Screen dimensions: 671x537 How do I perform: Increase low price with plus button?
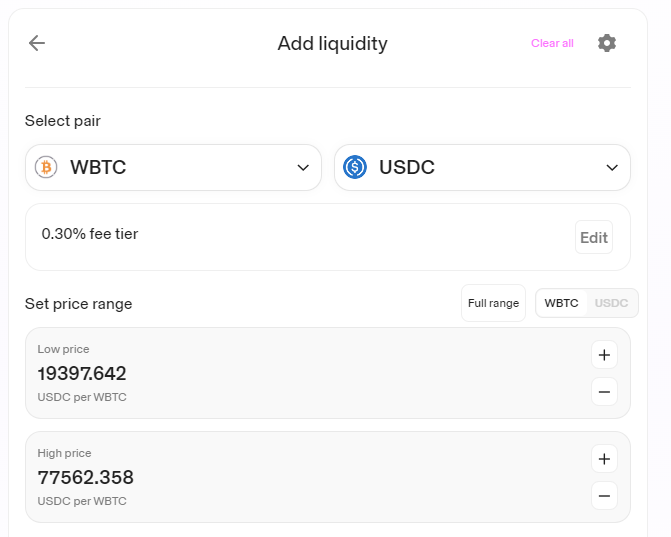click(x=604, y=355)
